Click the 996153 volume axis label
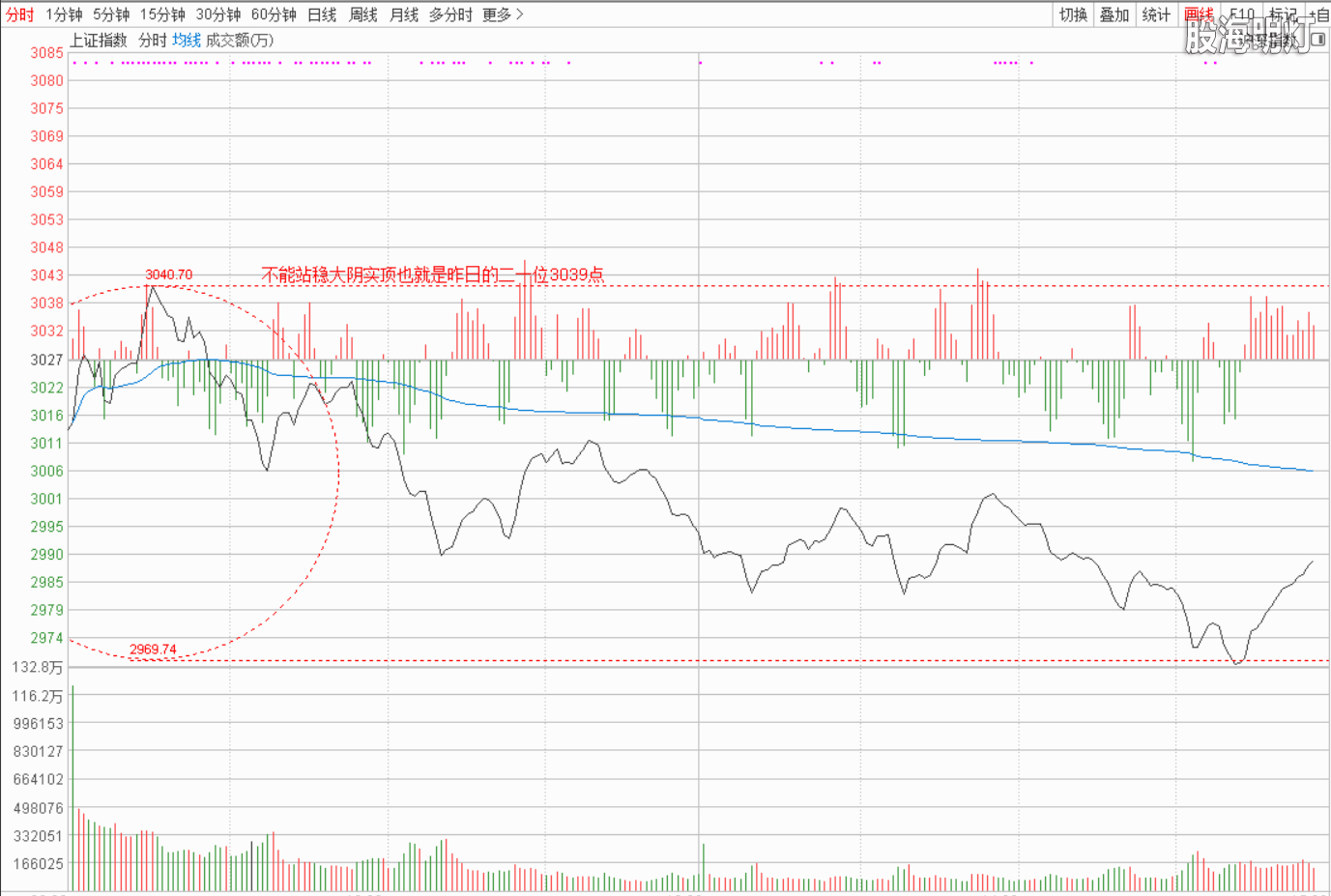Screen dimensions: 1331x896 tap(39, 724)
